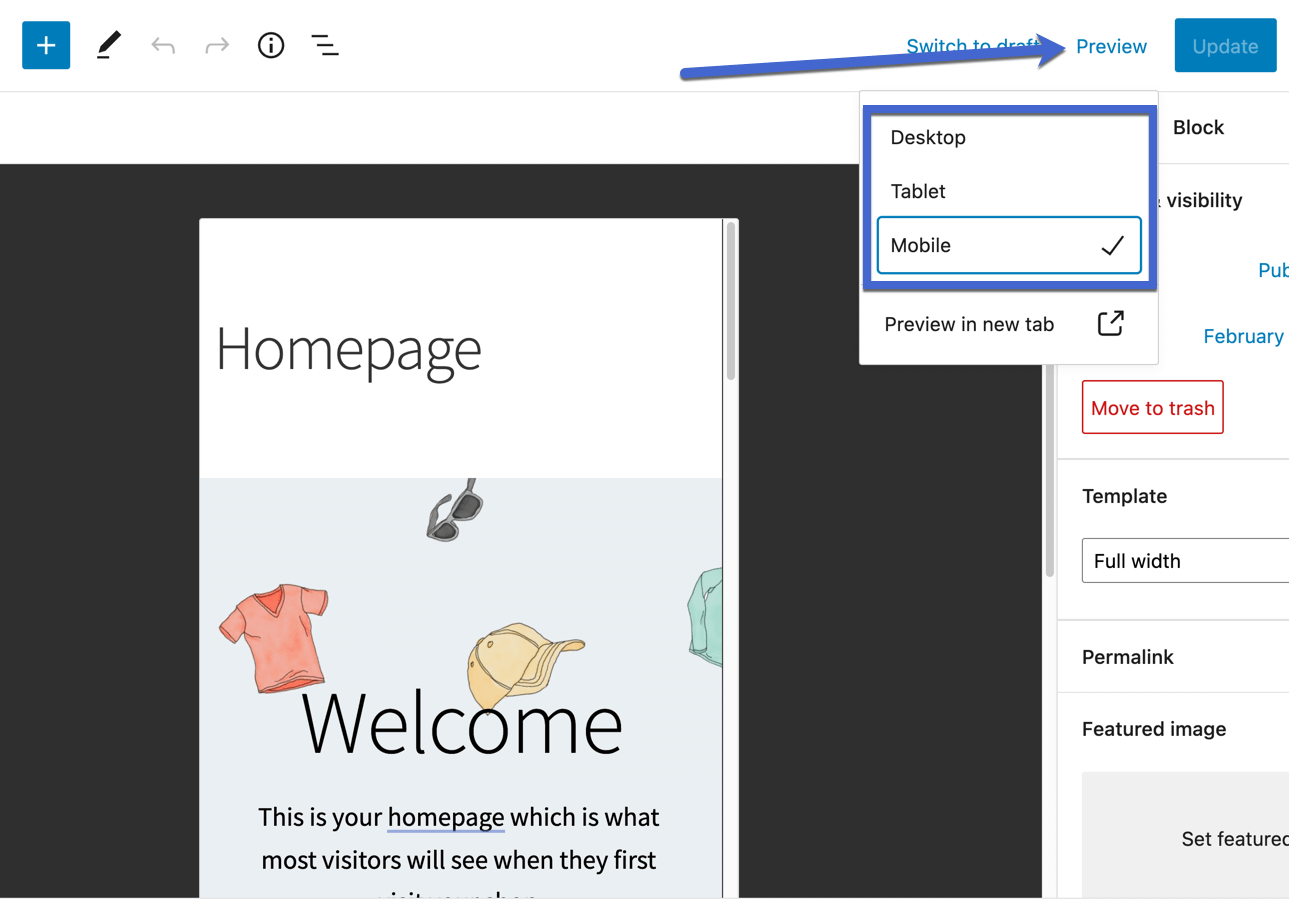This screenshot has width=1289, height=900.
Task: Expand the Permalink section
Action: pos(1127,657)
